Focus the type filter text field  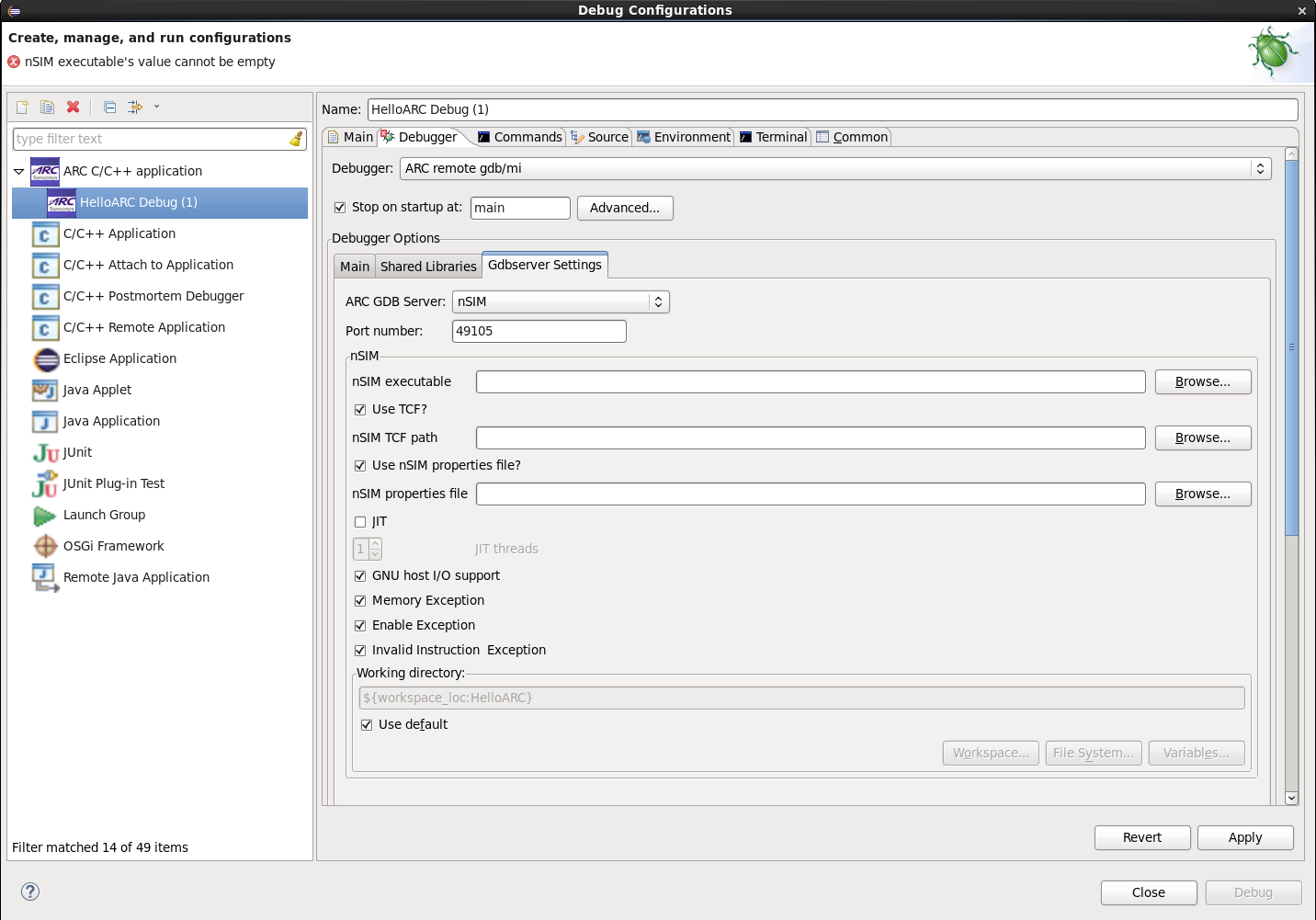click(x=151, y=139)
